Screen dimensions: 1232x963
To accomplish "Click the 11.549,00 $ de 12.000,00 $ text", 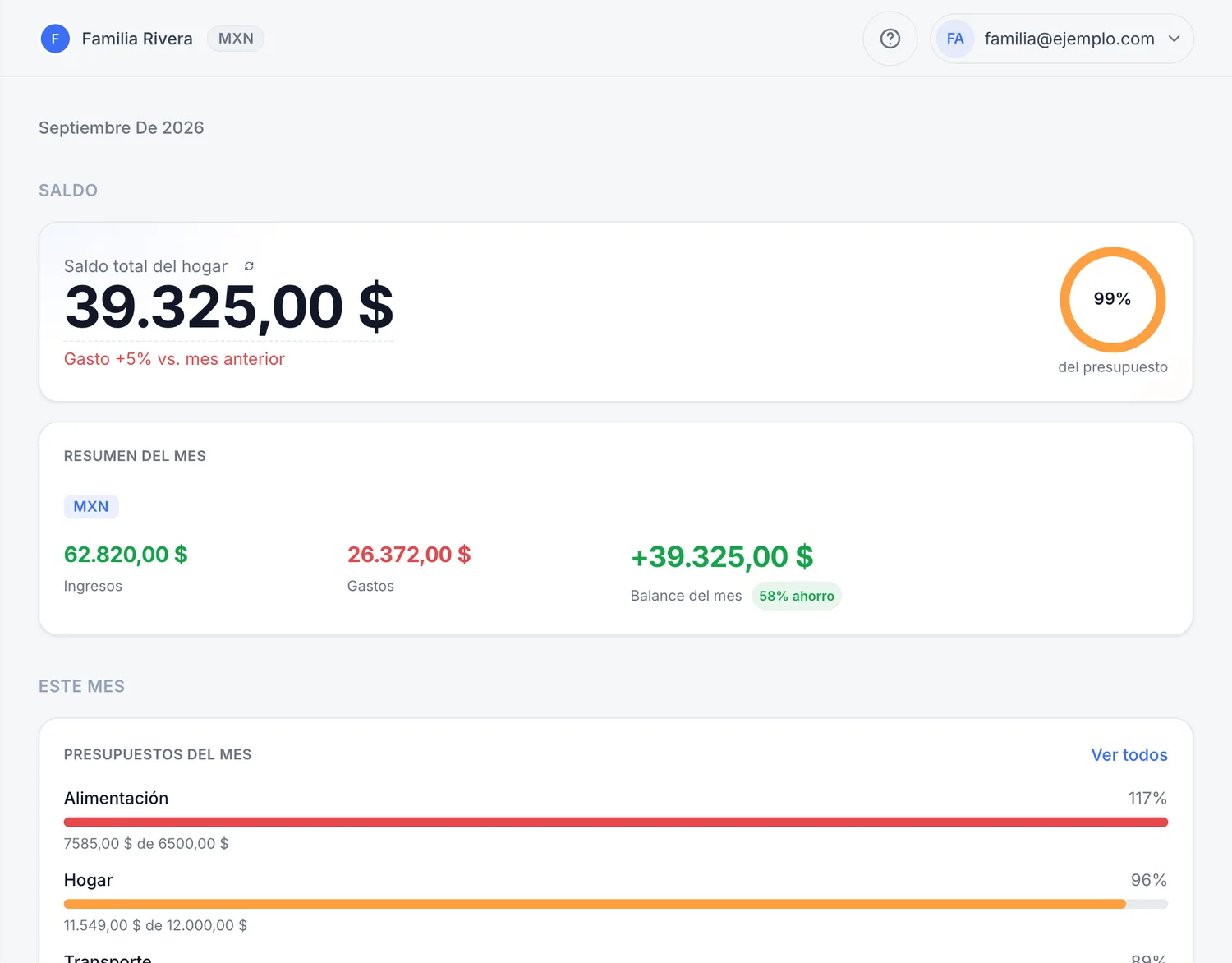I will [x=155, y=925].
